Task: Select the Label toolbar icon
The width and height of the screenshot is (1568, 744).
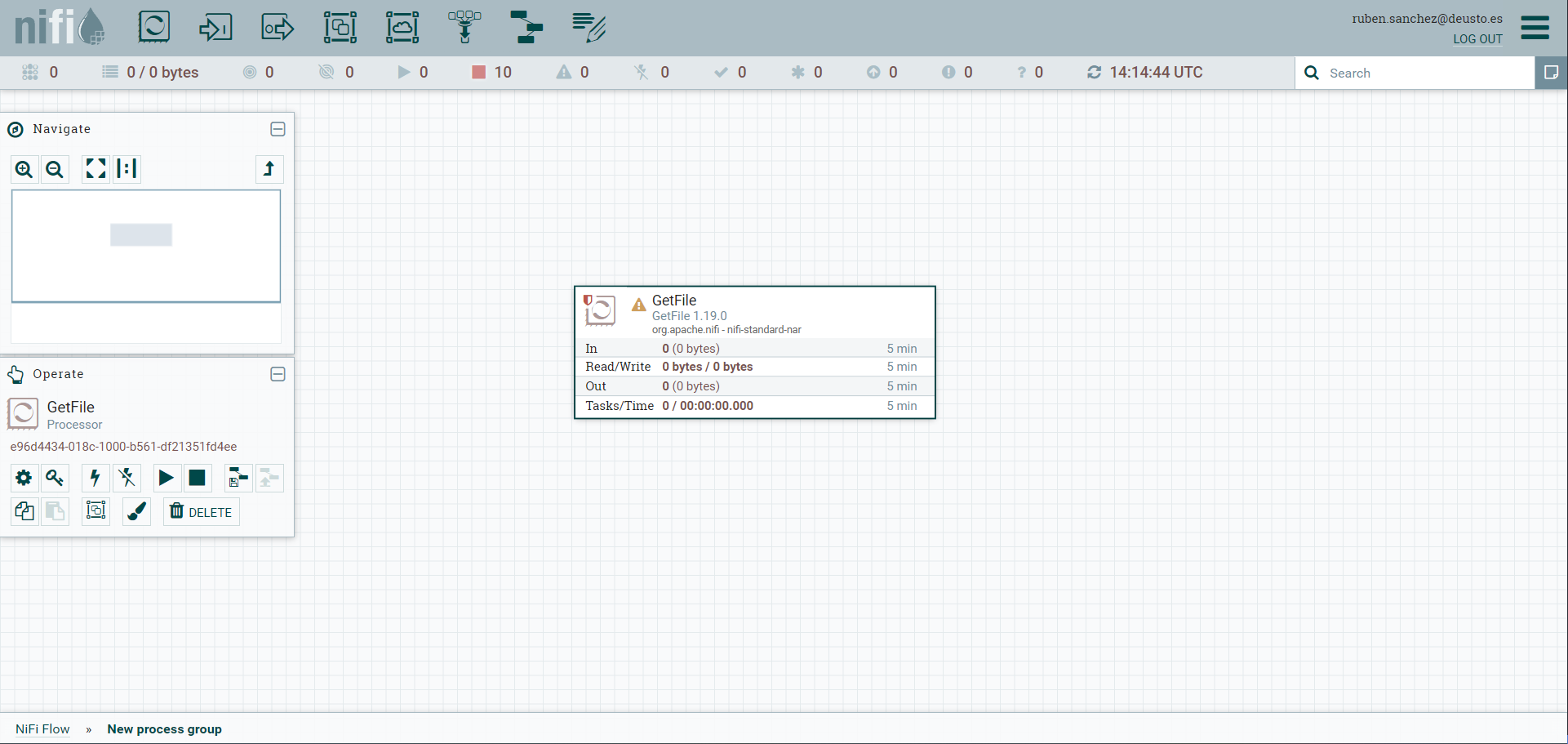Action: (x=589, y=27)
